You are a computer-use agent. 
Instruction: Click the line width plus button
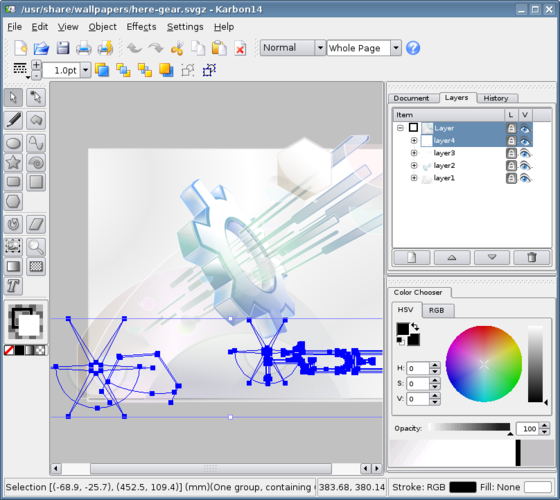coord(36,65)
